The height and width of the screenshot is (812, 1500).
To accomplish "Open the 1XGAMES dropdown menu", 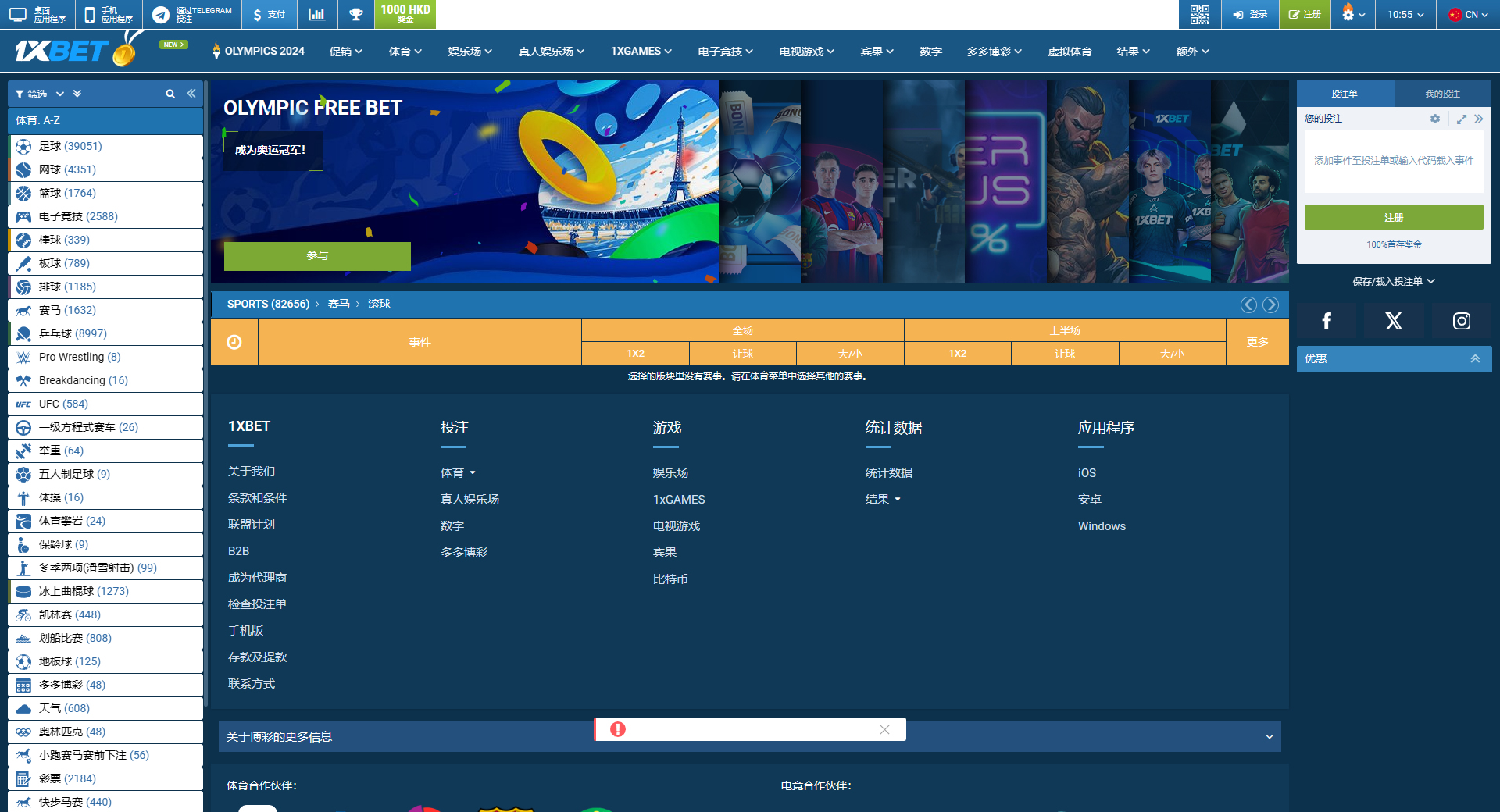I will click(x=641, y=52).
